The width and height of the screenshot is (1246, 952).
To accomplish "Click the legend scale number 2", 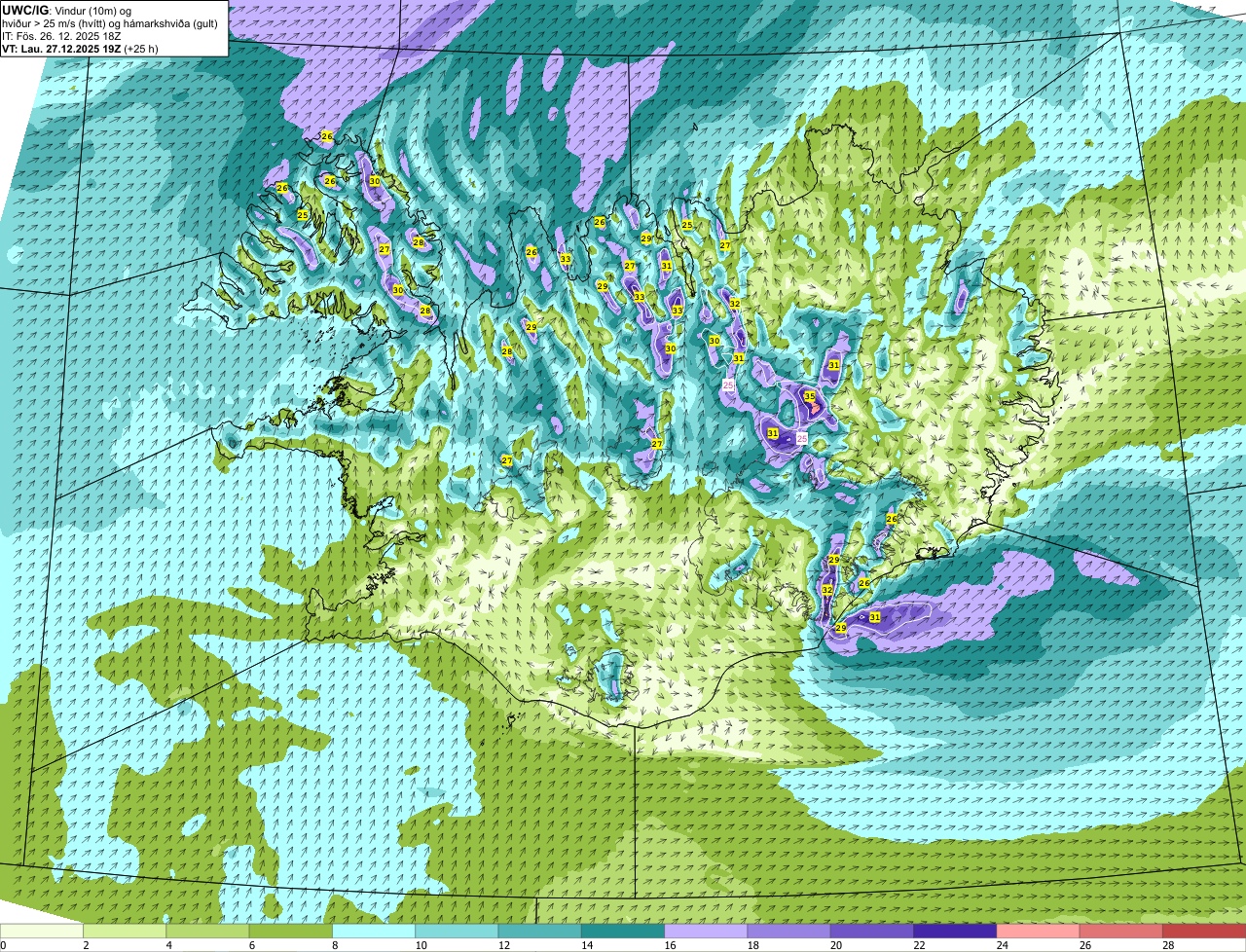I will point(86,945).
